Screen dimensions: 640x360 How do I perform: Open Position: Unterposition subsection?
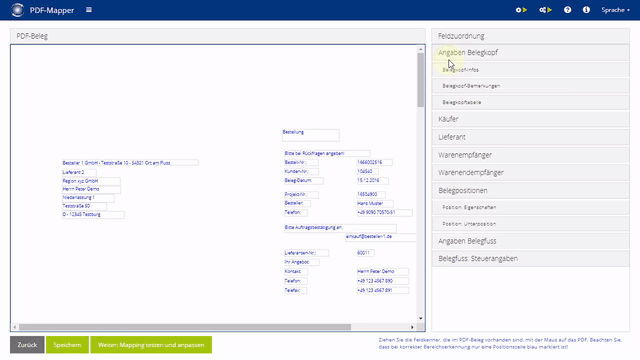531,224
